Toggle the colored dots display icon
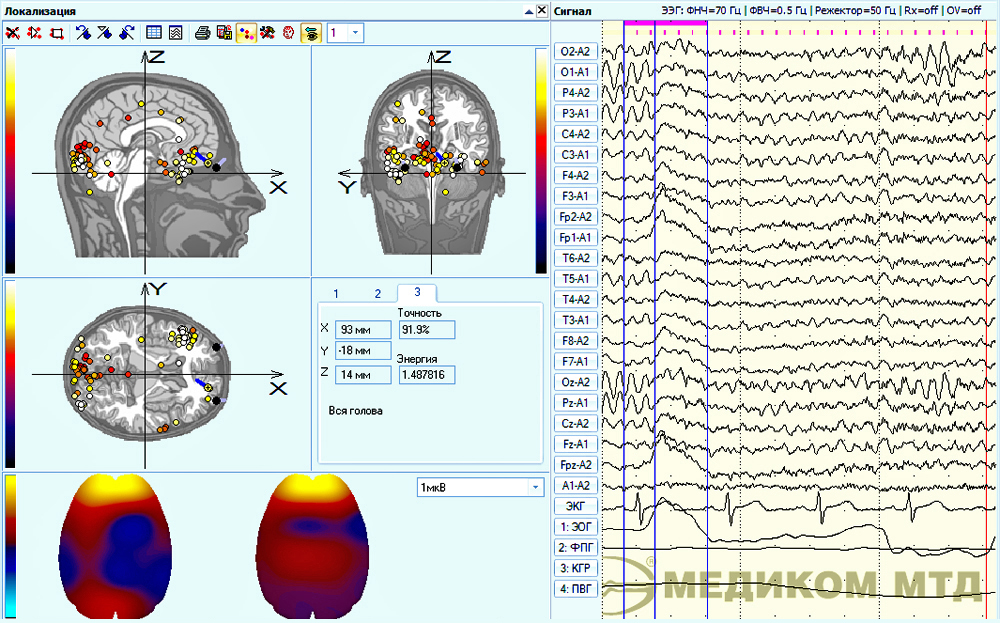The width and height of the screenshot is (1000, 623). tap(246, 33)
